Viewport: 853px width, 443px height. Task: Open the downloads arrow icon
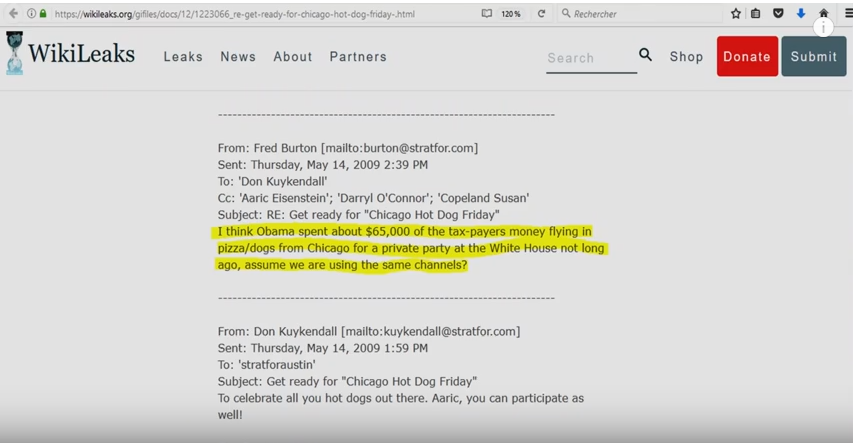tap(801, 14)
